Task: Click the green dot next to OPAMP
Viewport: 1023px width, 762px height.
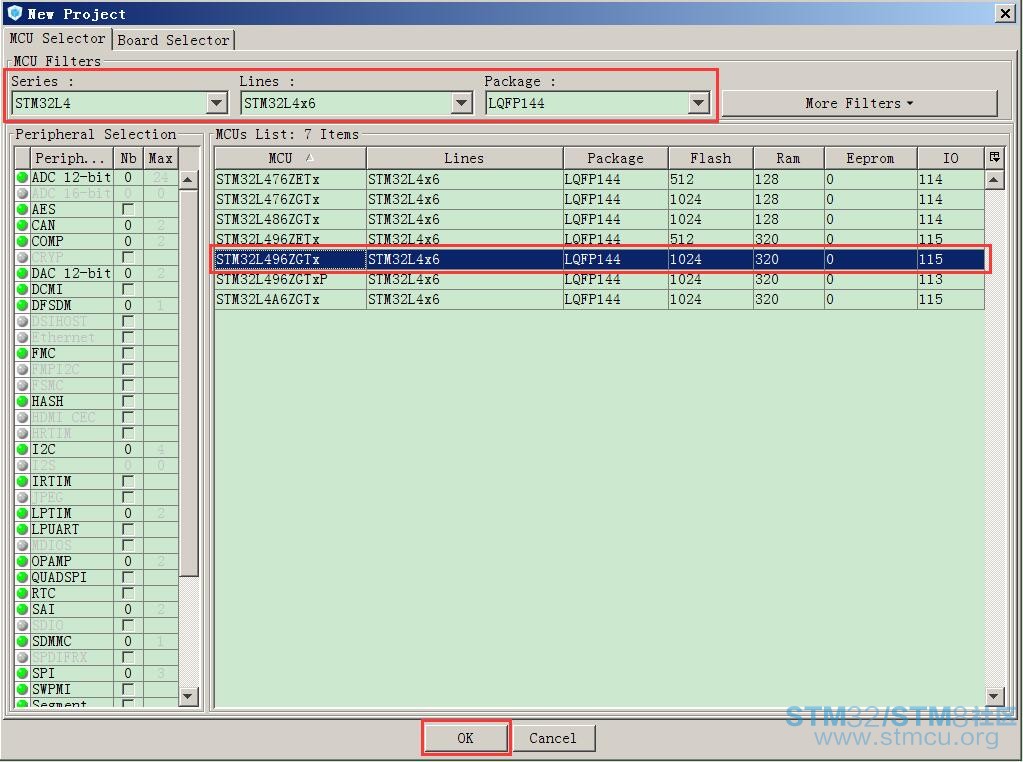Action: (22, 561)
